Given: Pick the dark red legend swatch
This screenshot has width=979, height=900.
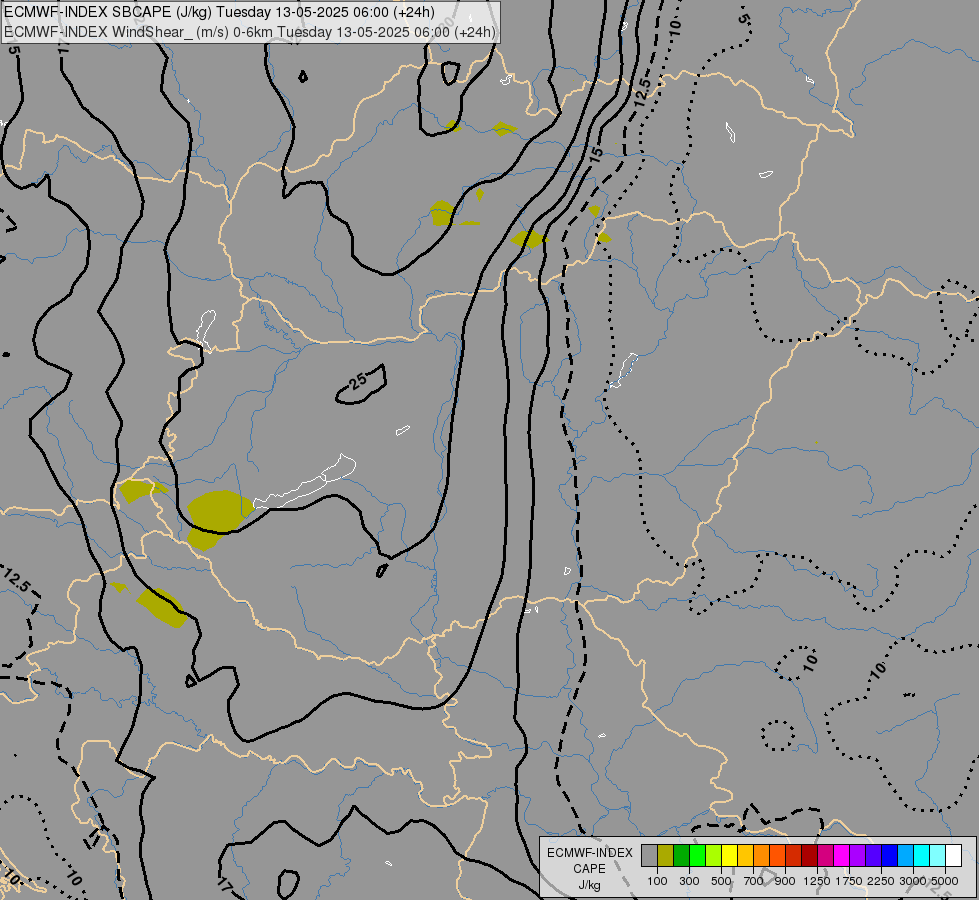Looking at the screenshot, I should [x=809, y=855].
